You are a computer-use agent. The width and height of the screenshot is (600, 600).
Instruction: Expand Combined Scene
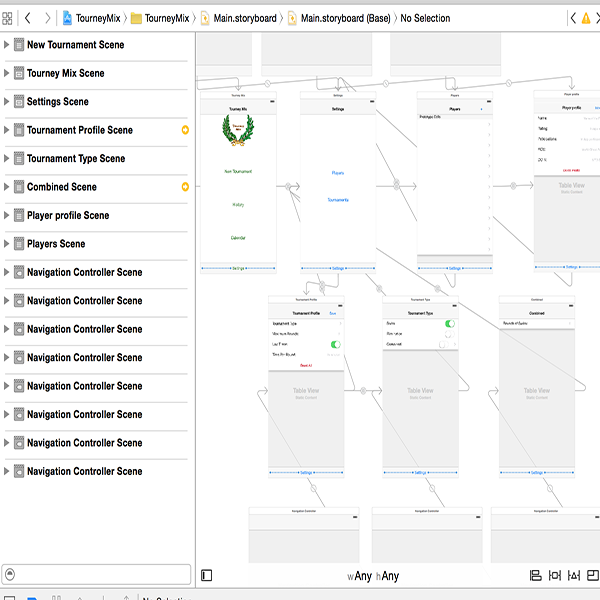coord(6,187)
